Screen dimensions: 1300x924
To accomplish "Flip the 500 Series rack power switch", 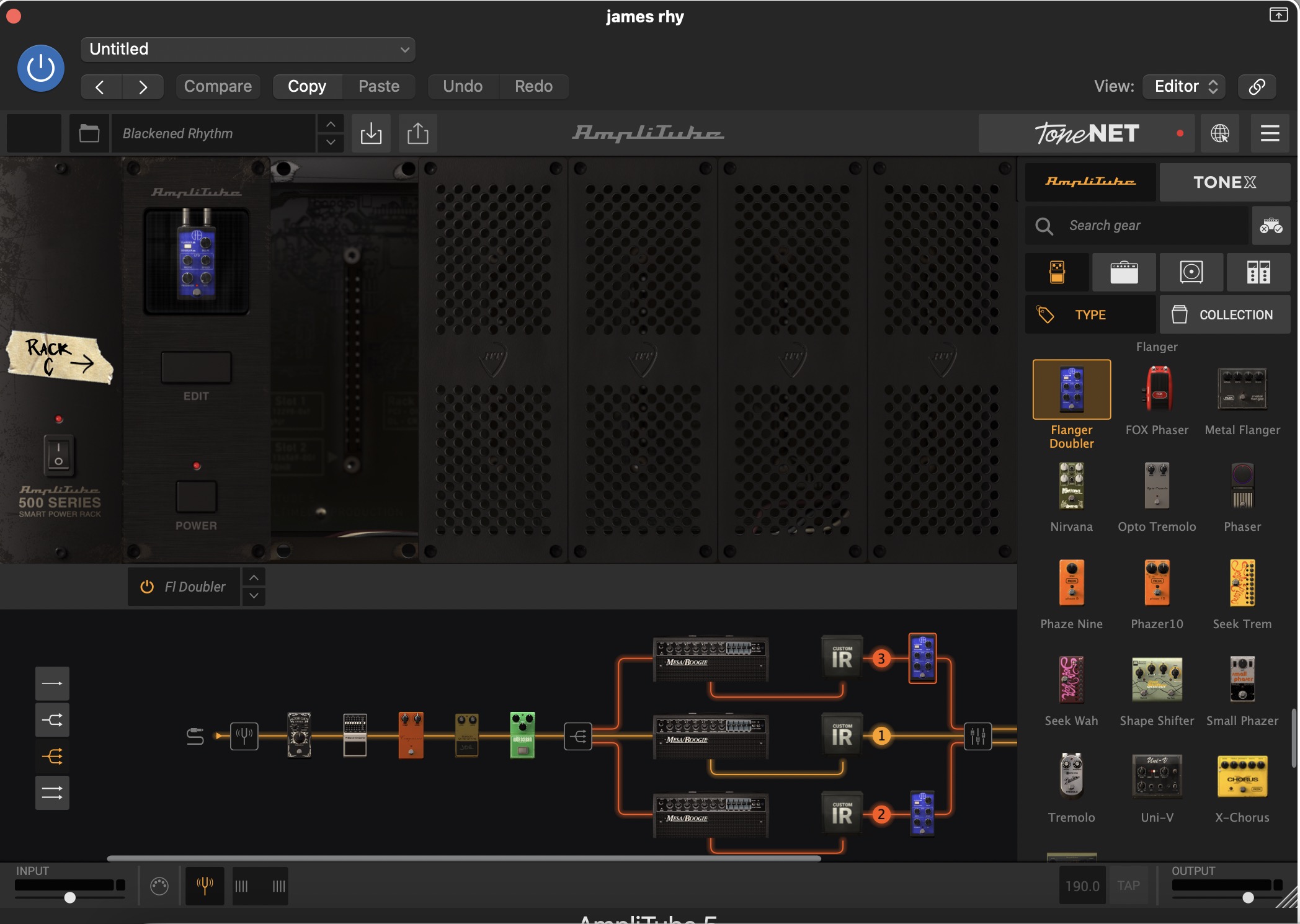I will [x=59, y=455].
